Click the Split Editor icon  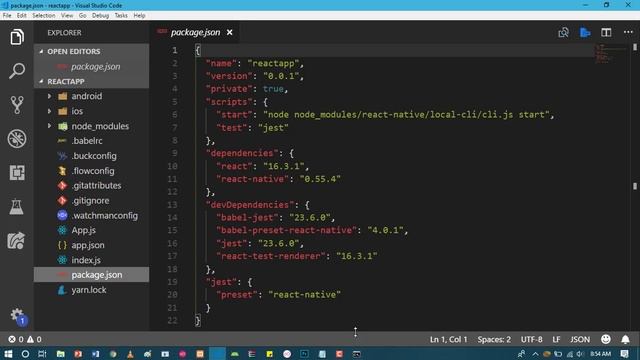coord(606,33)
